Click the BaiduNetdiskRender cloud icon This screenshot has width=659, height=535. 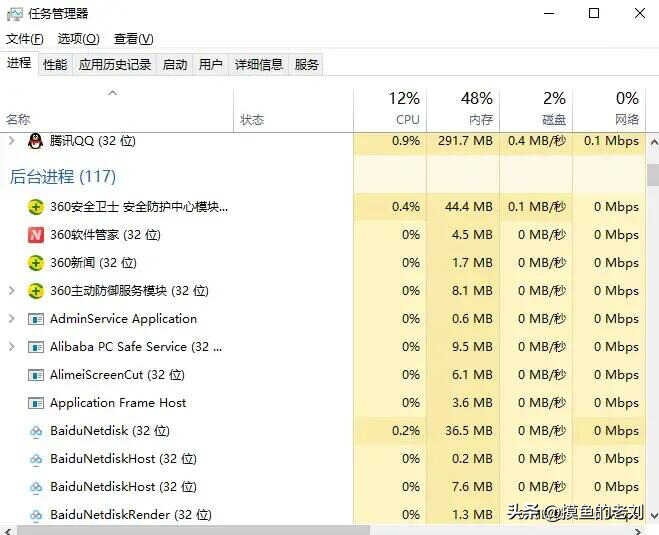pyautogui.click(x=36, y=515)
